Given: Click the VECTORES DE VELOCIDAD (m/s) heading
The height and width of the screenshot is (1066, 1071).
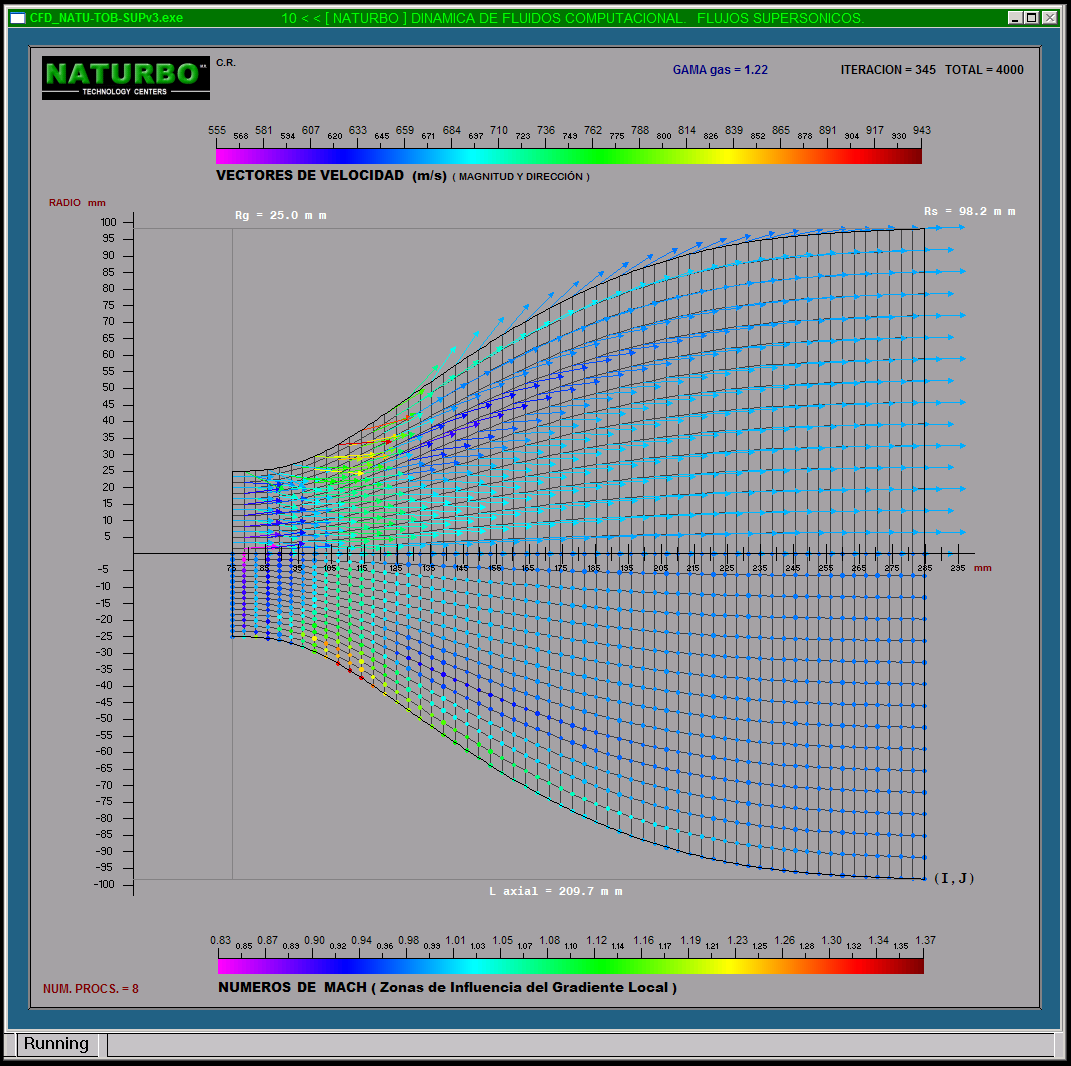Looking at the screenshot, I should pyautogui.click(x=331, y=176).
